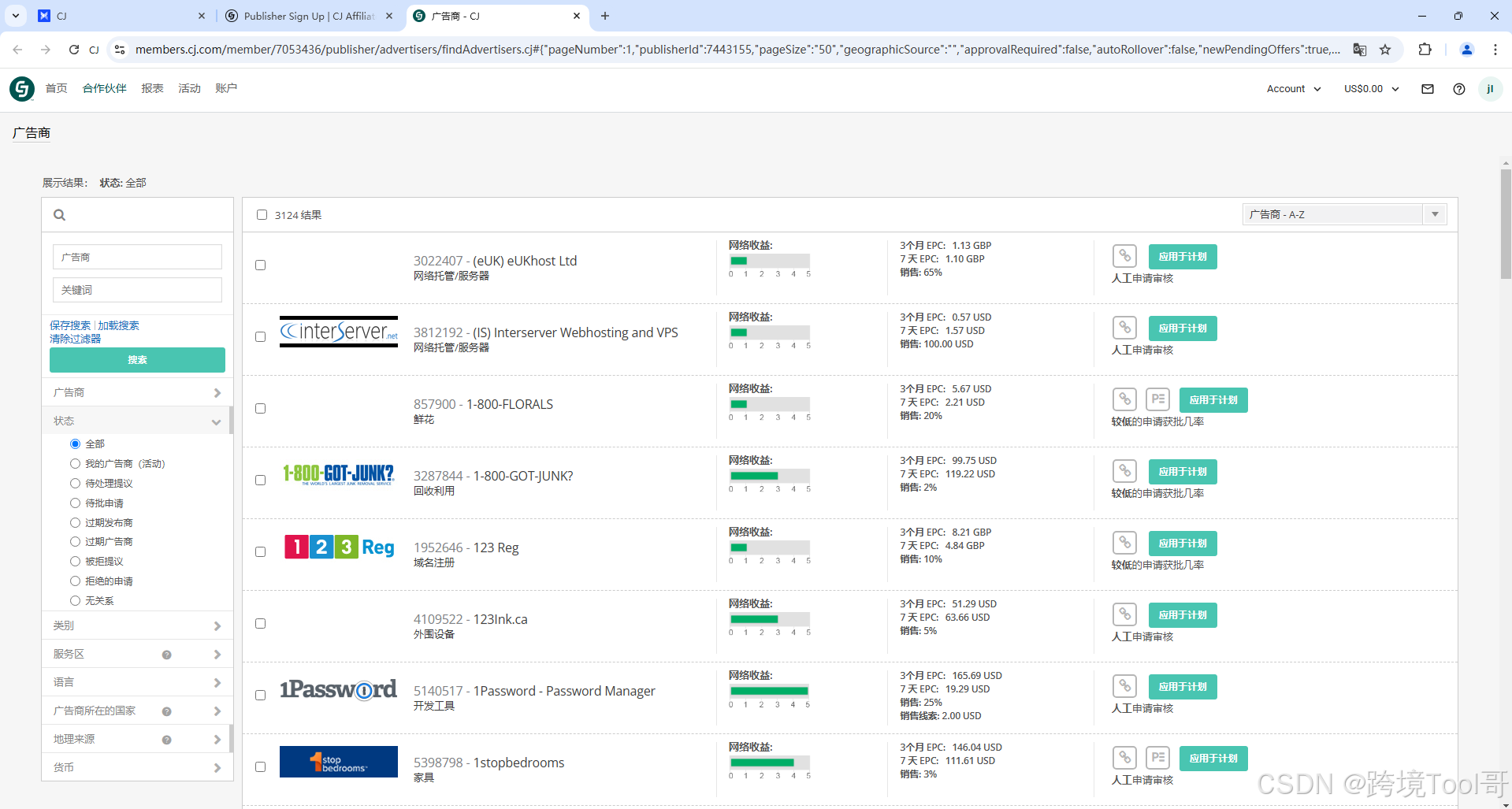Viewport: 1512px width, 809px height.
Task: Open the 活动 menu
Action: pos(189,88)
